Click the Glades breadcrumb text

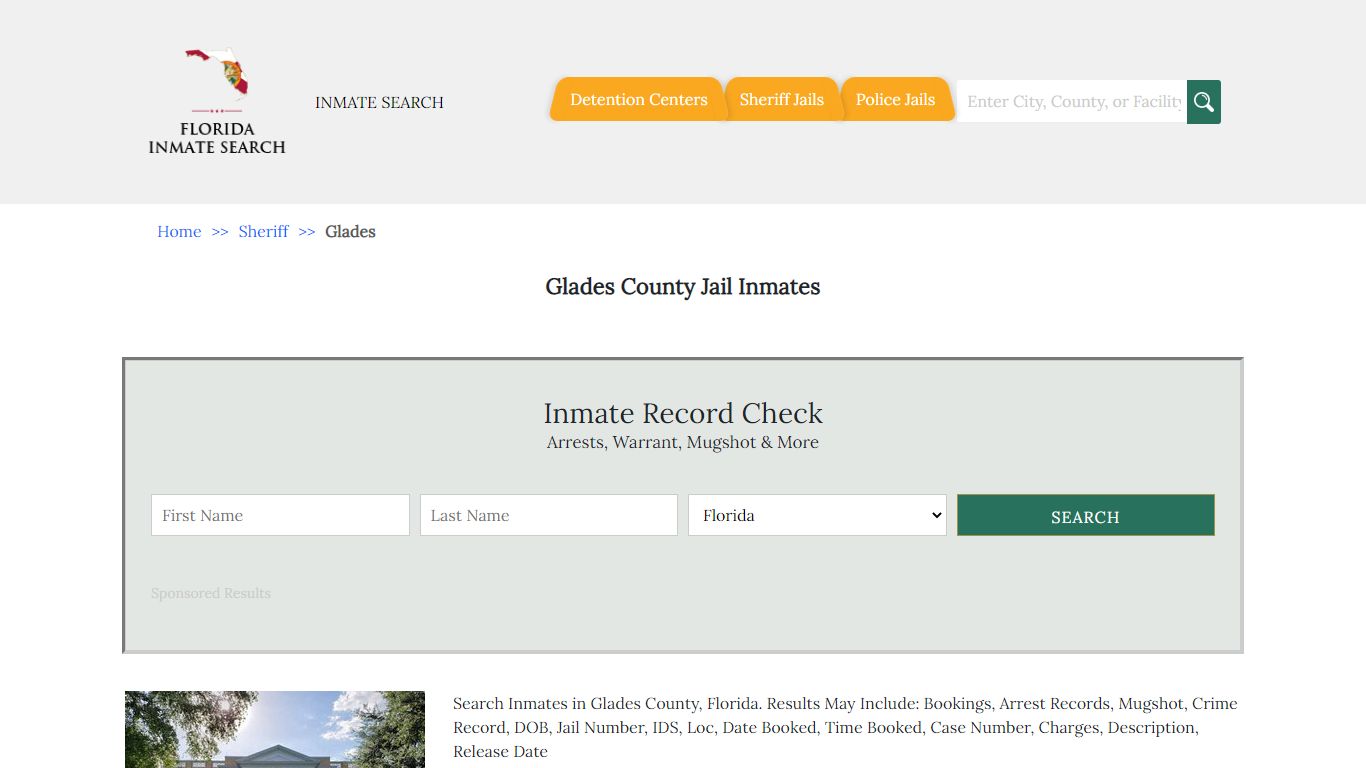coord(350,231)
